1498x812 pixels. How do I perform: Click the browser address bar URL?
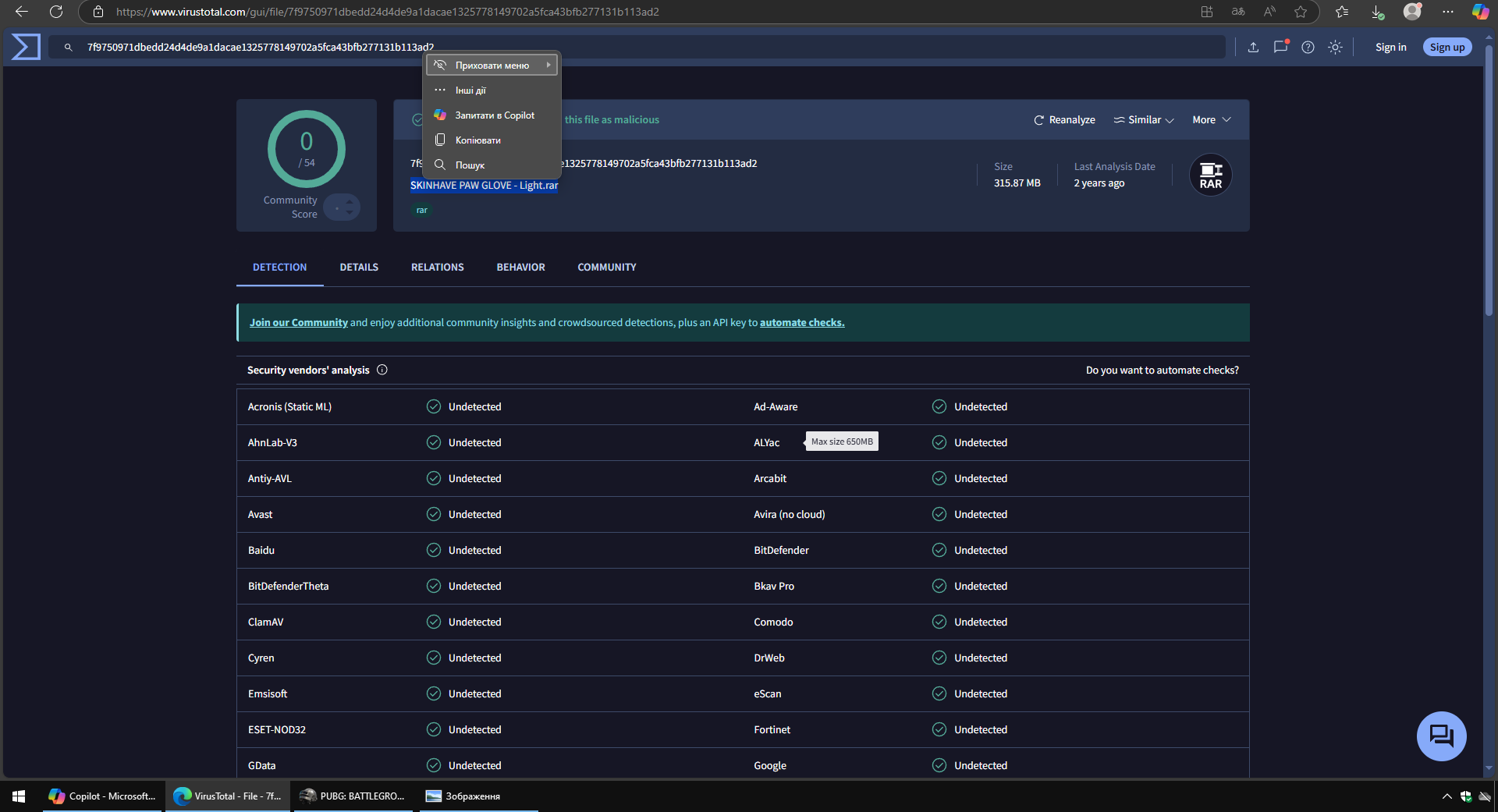[x=388, y=12]
